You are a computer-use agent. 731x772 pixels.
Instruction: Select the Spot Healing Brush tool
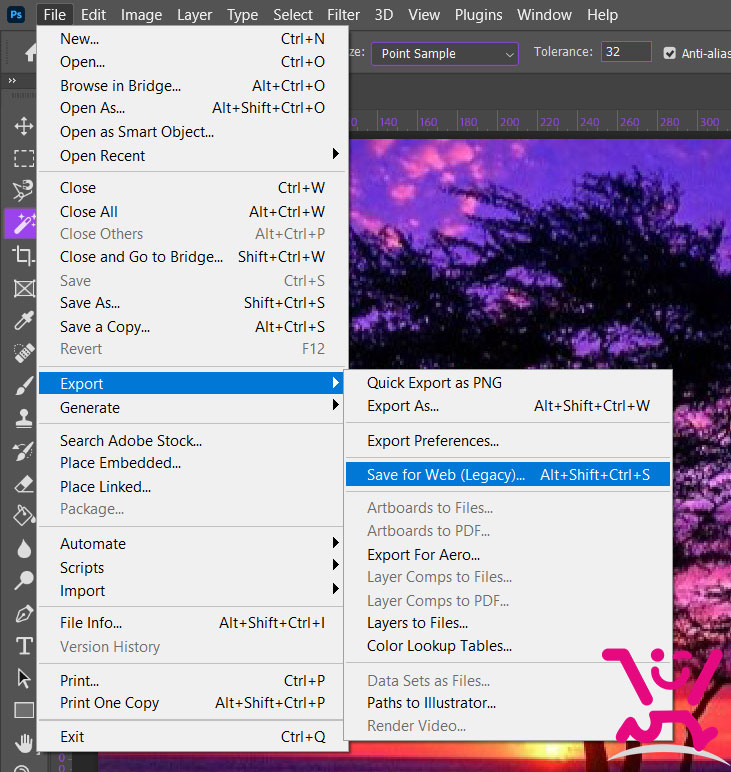23,353
